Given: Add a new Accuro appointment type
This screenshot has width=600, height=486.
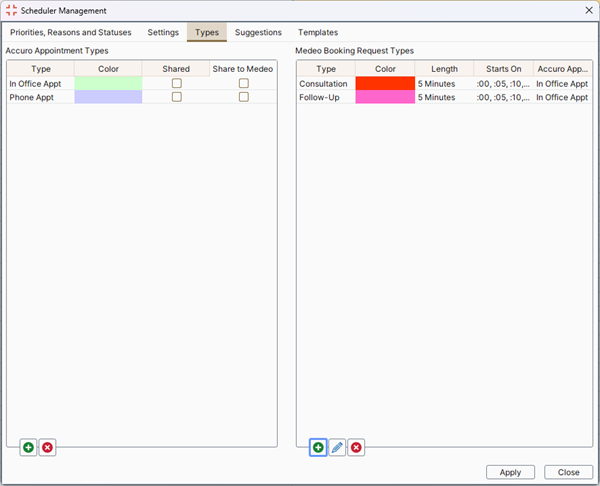Looking at the screenshot, I should pos(28,447).
